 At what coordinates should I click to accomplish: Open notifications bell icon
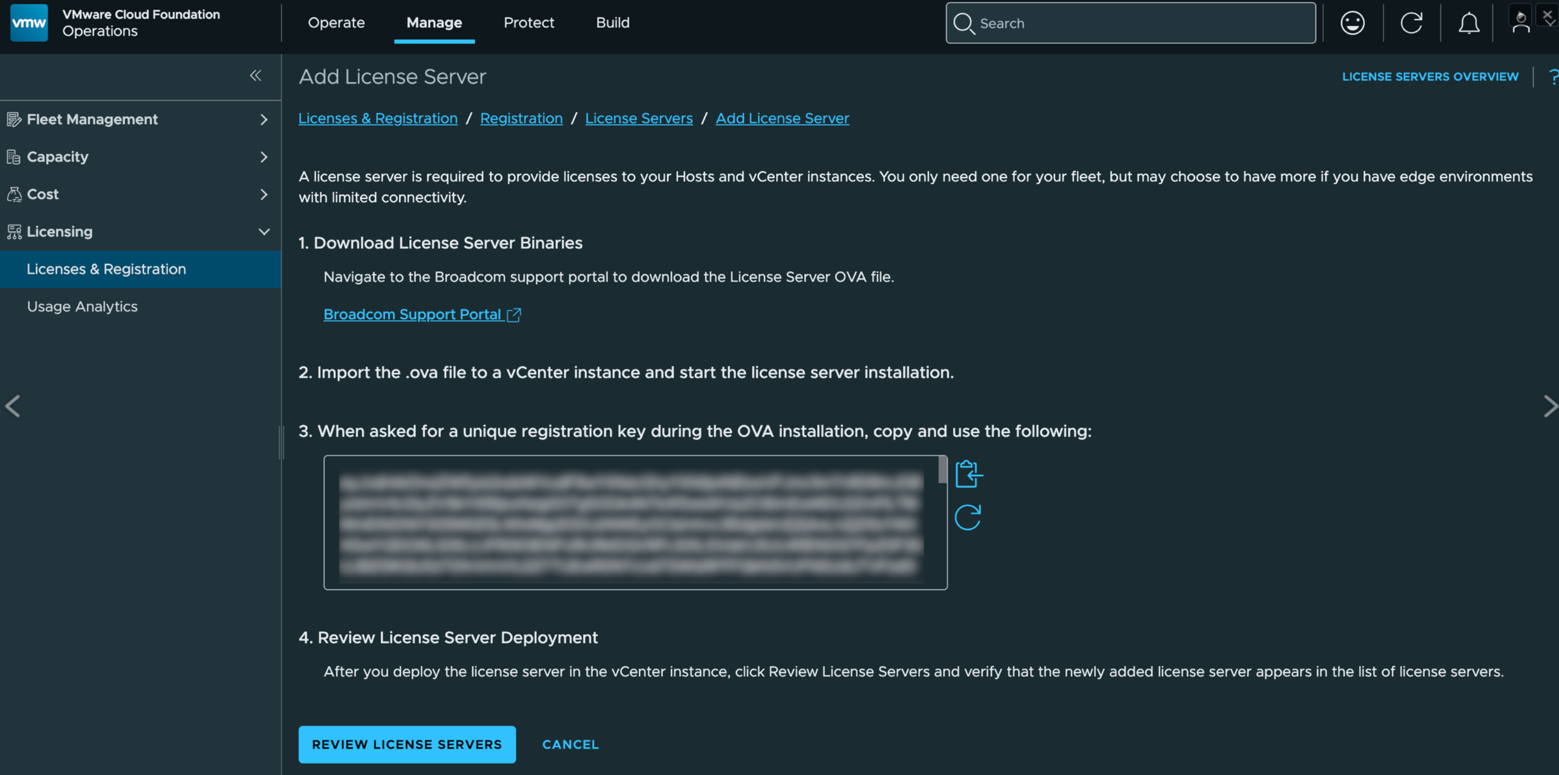coord(1469,23)
